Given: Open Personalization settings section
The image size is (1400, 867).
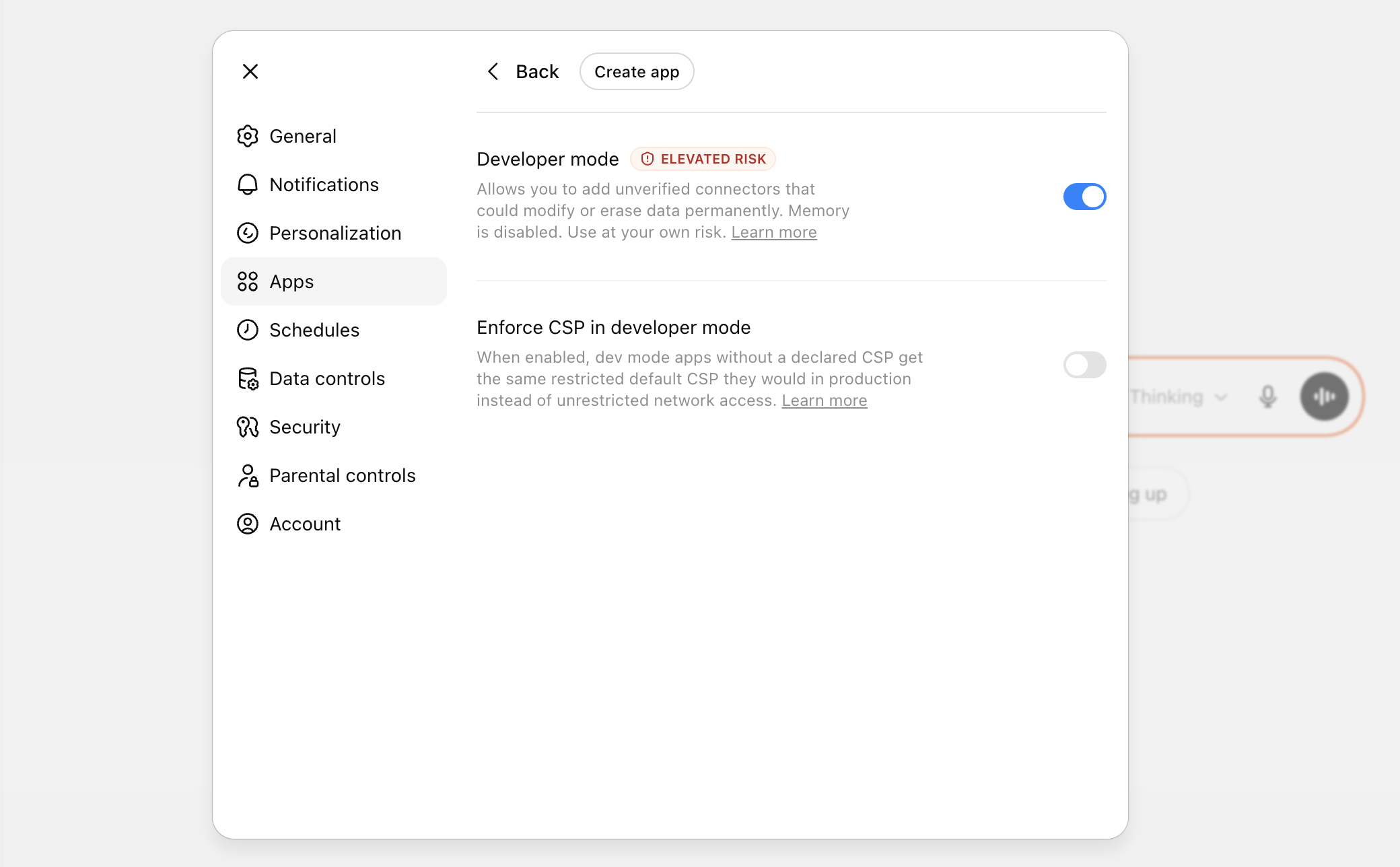Looking at the screenshot, I should tap(334, 233).
